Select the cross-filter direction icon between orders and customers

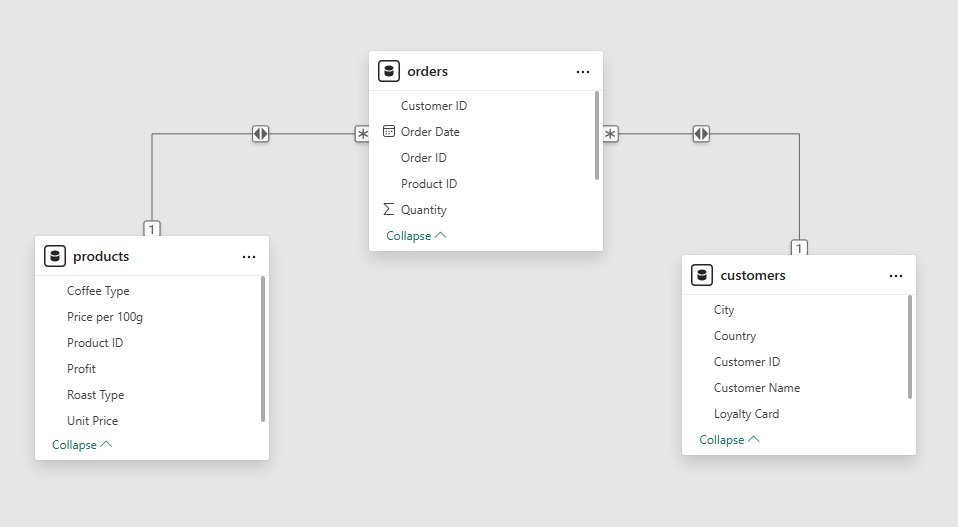click(x=701, y=134)
